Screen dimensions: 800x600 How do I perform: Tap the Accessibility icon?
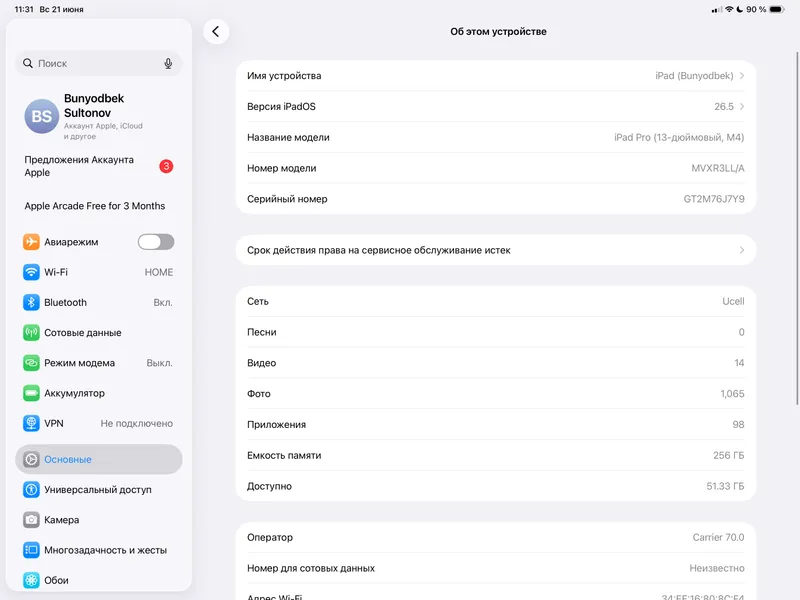(x=31, y=490)
